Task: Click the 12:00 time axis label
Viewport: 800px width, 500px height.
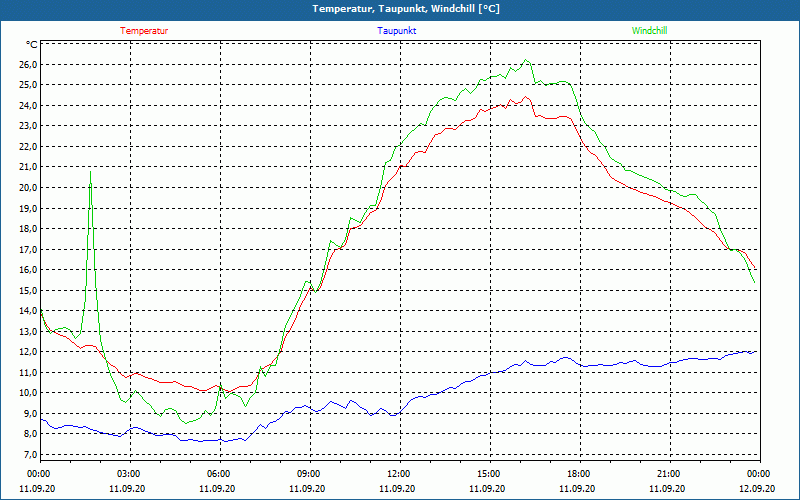Action: pyautogui.click(x=399, y=474)
